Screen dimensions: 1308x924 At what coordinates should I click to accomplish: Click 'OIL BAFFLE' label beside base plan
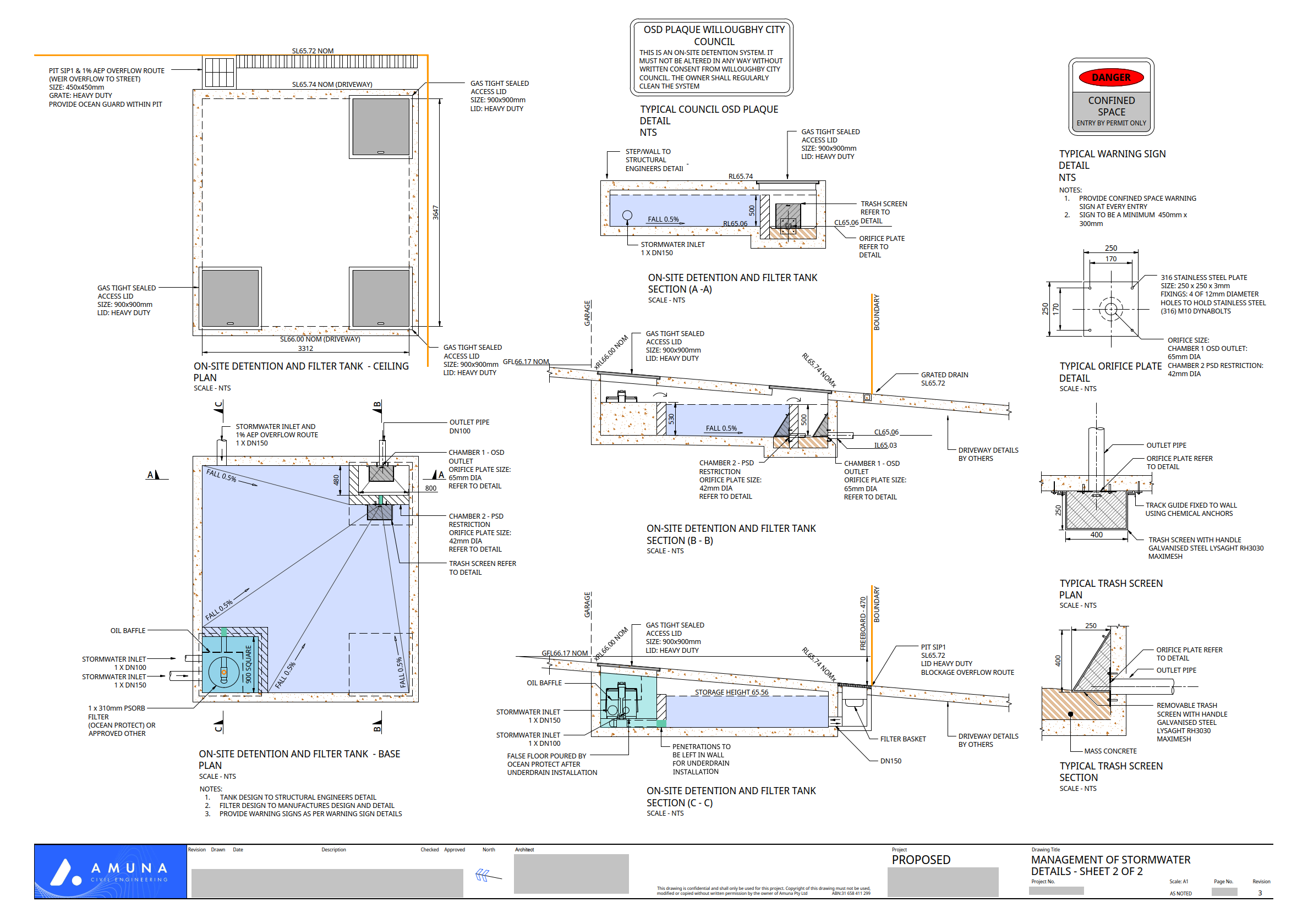pos(128,630)
